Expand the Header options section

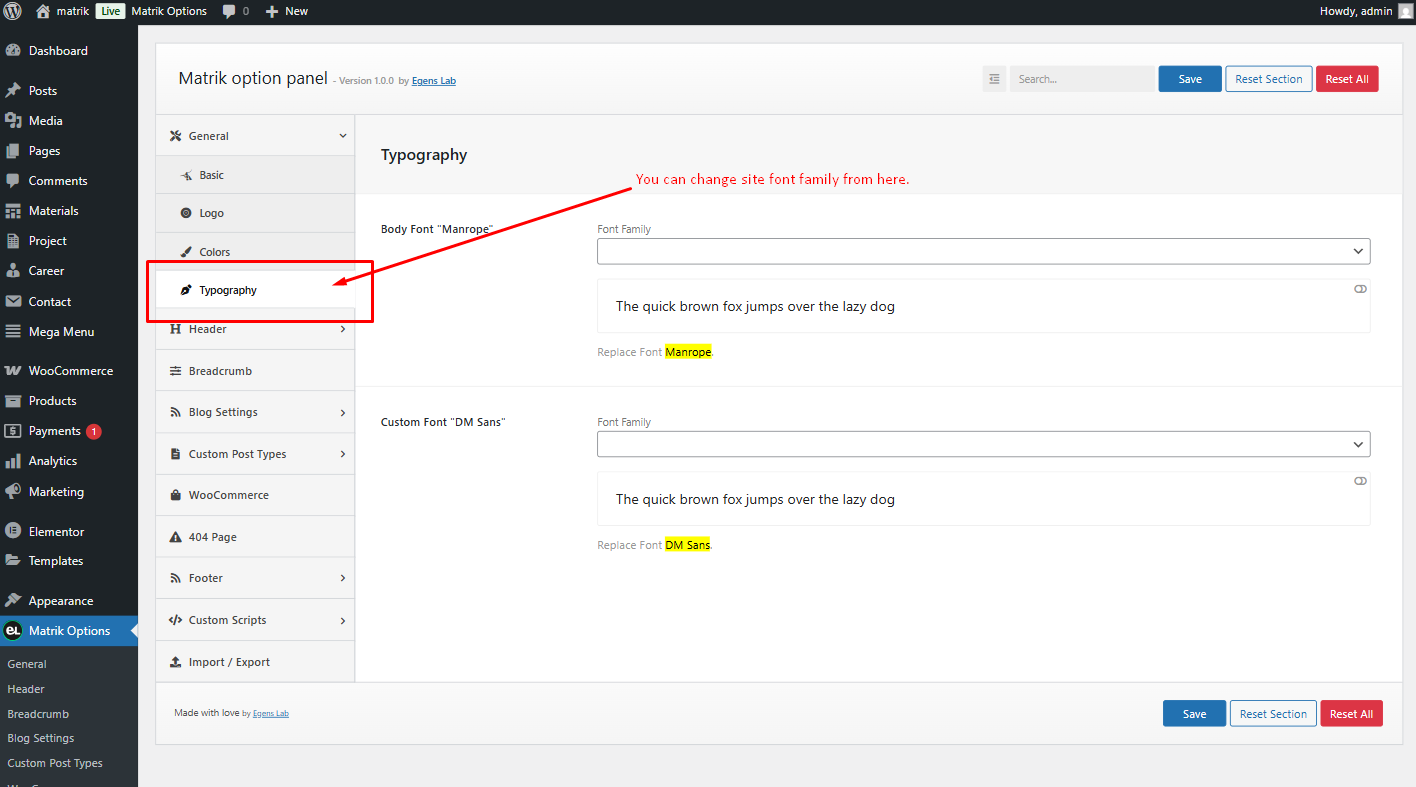(x=255, y=329)
